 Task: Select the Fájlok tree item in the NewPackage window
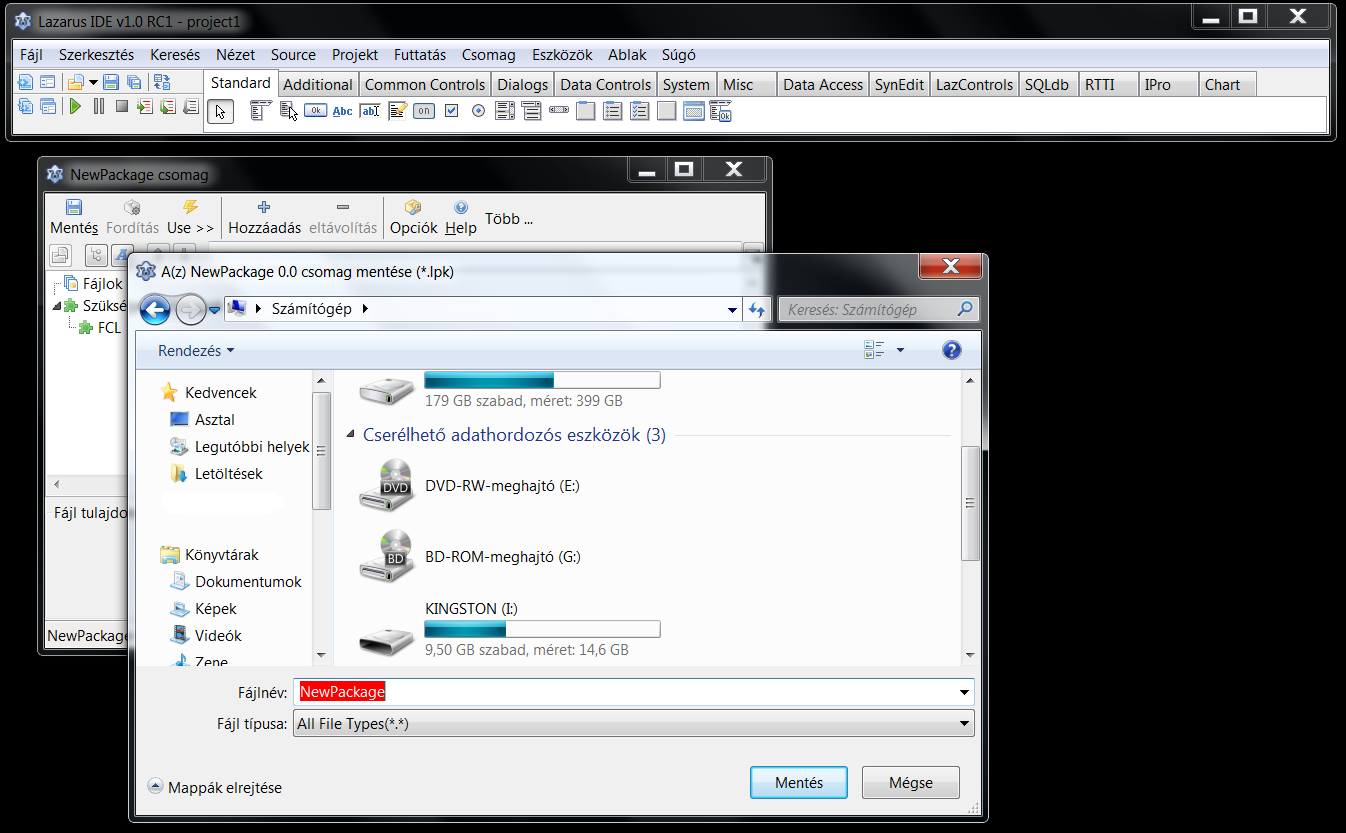[x=102, y=284]
